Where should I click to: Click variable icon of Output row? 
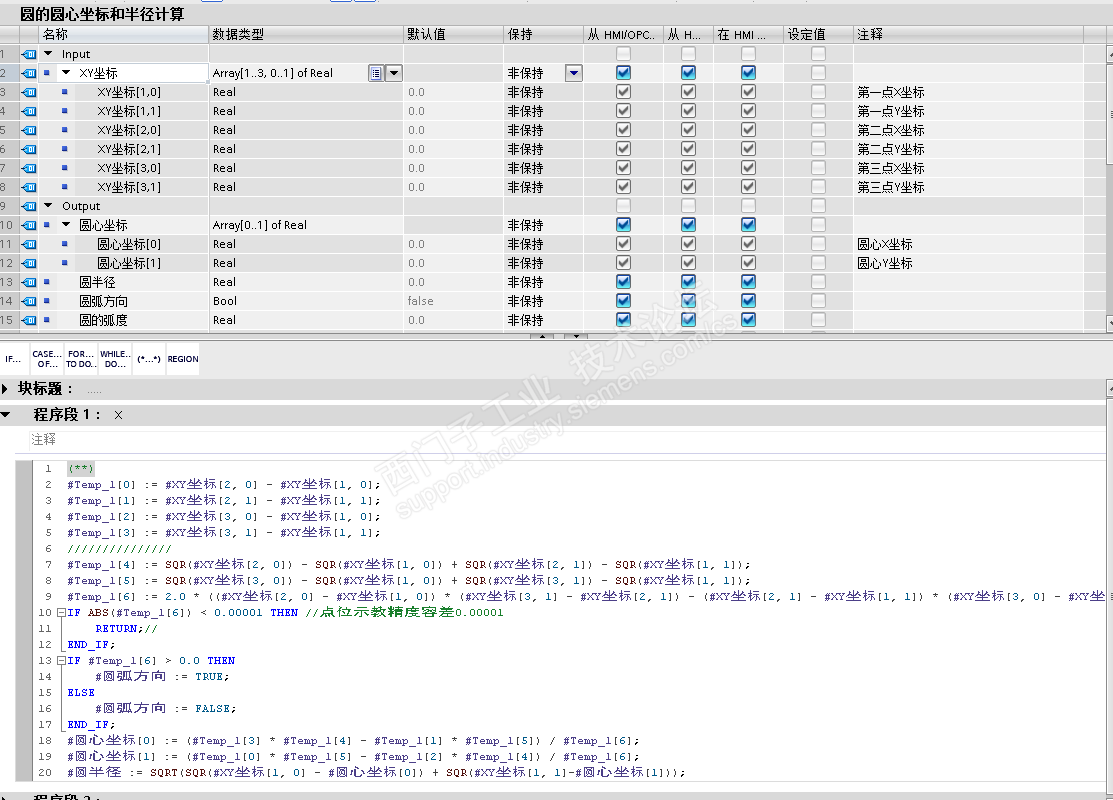(29, 206)
